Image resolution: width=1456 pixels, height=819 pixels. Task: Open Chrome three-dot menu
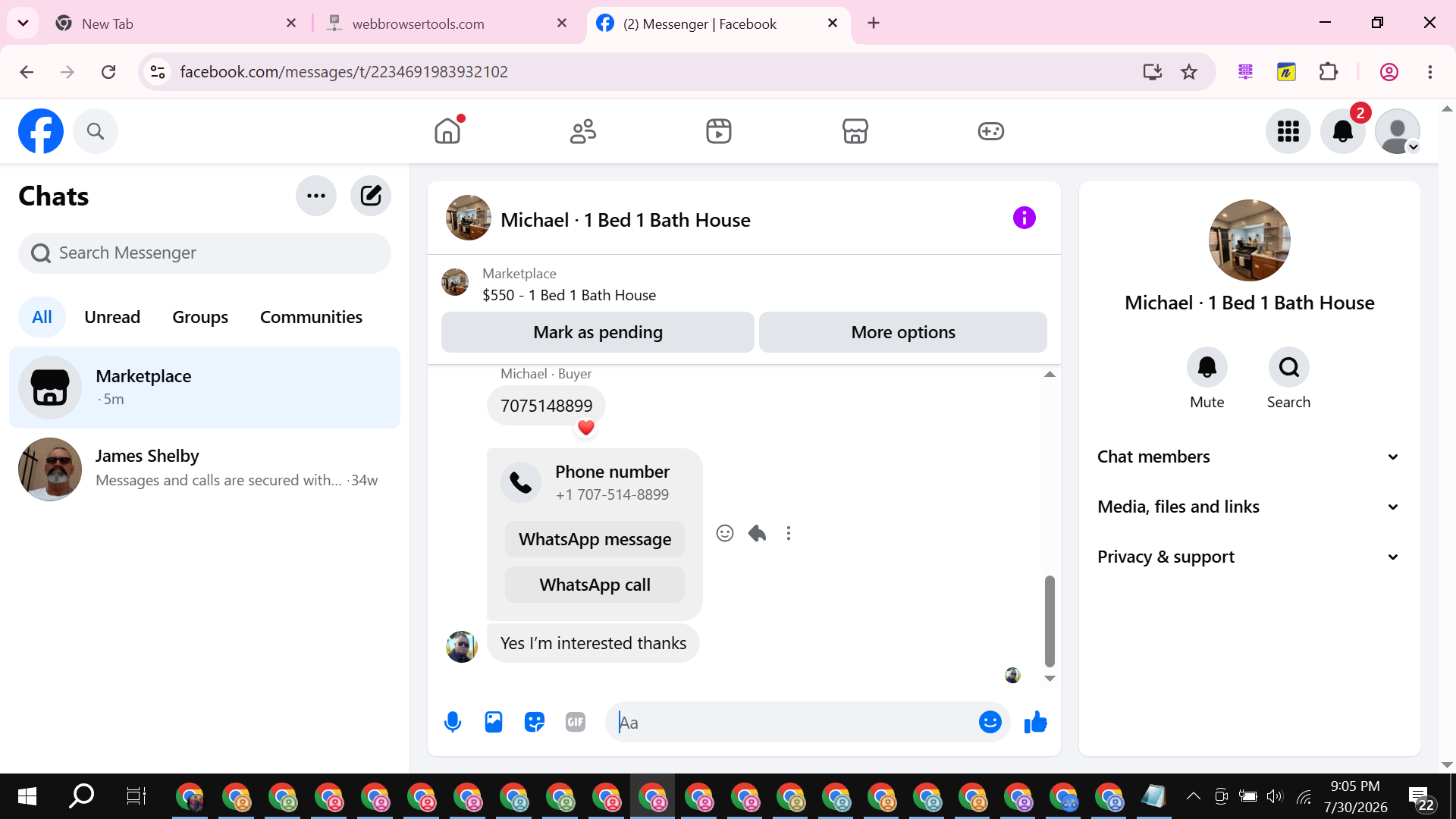1430,72
